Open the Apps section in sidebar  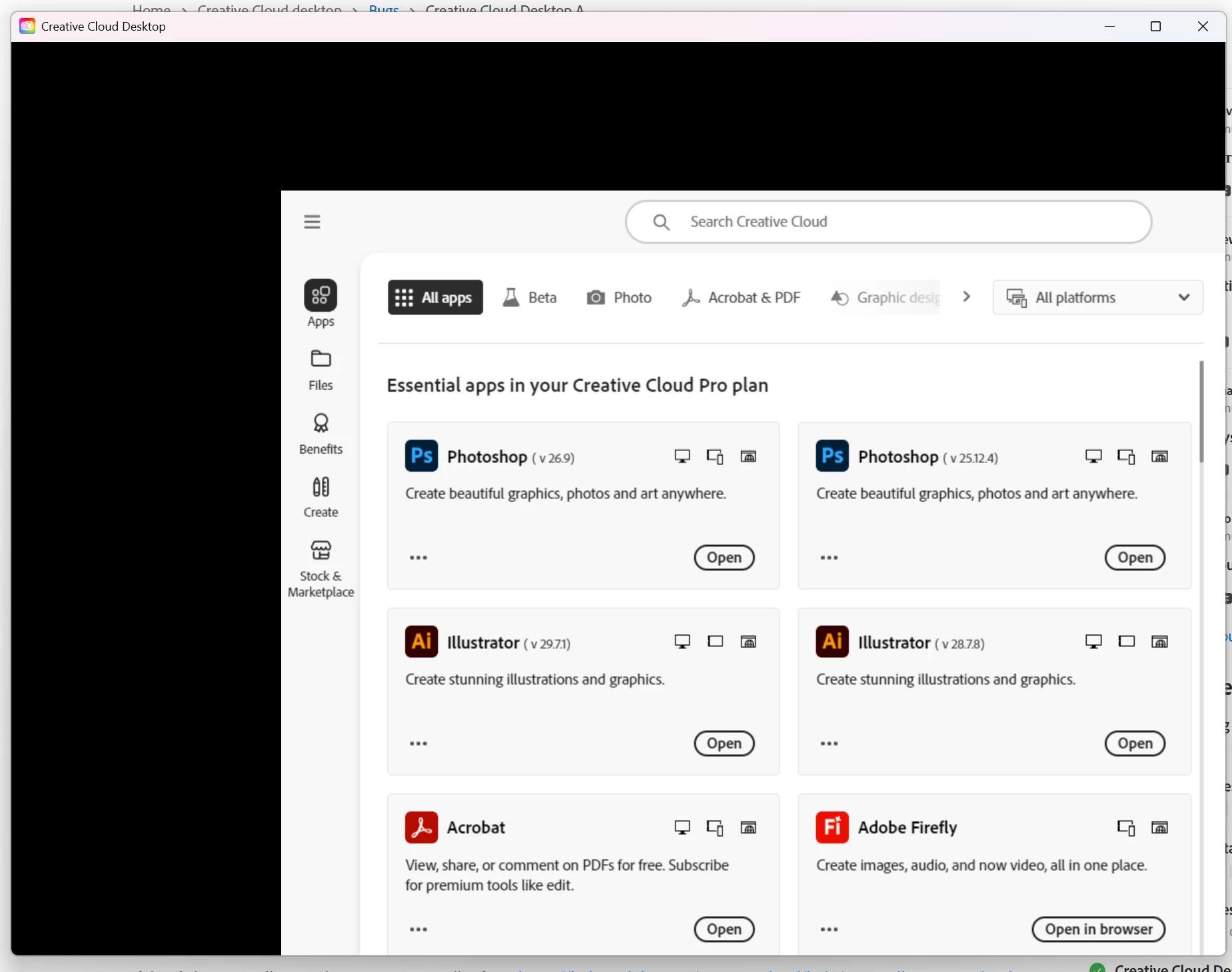click(x=320, y=304)
